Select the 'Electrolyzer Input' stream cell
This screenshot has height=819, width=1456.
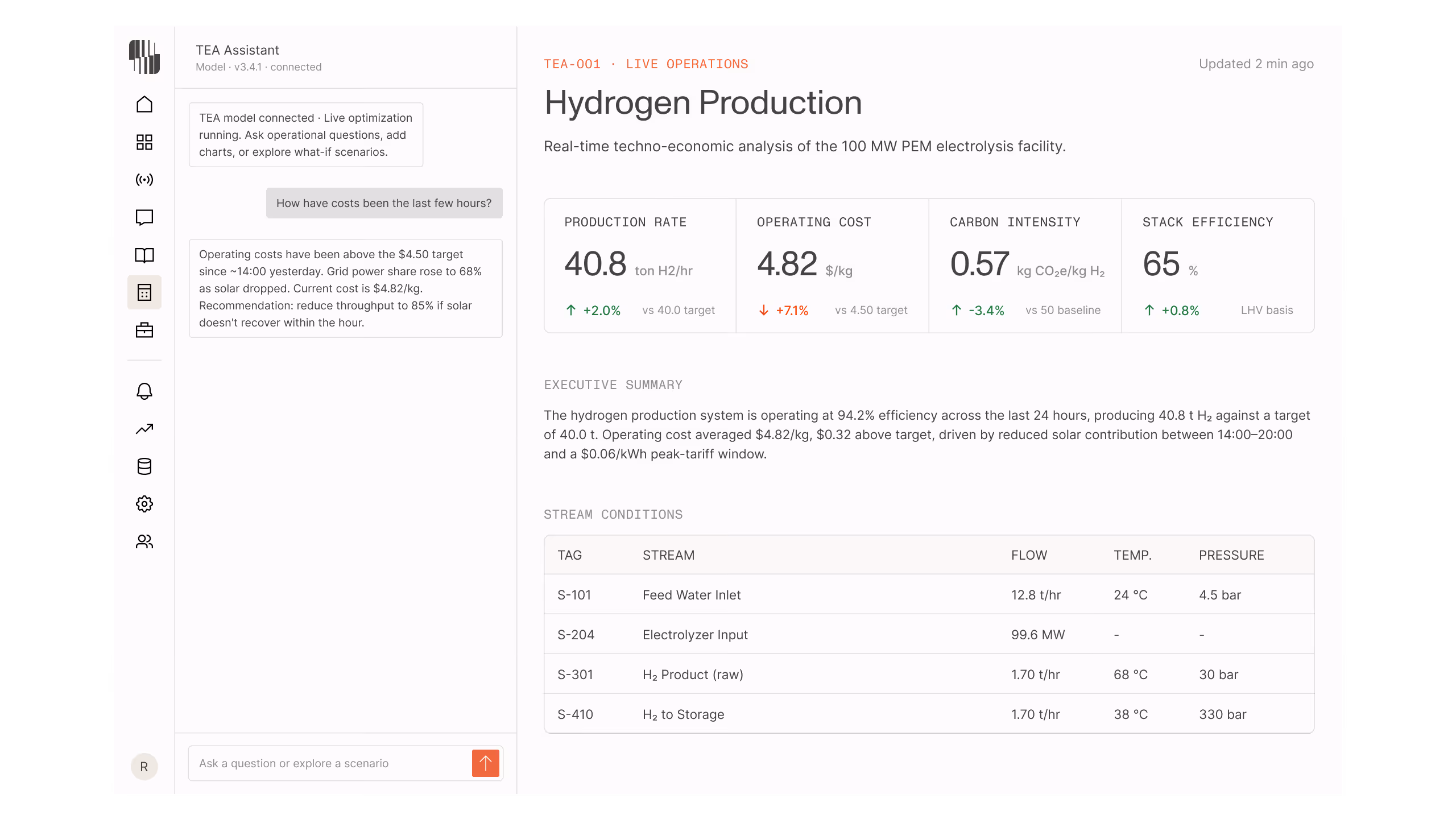point(695,635)
